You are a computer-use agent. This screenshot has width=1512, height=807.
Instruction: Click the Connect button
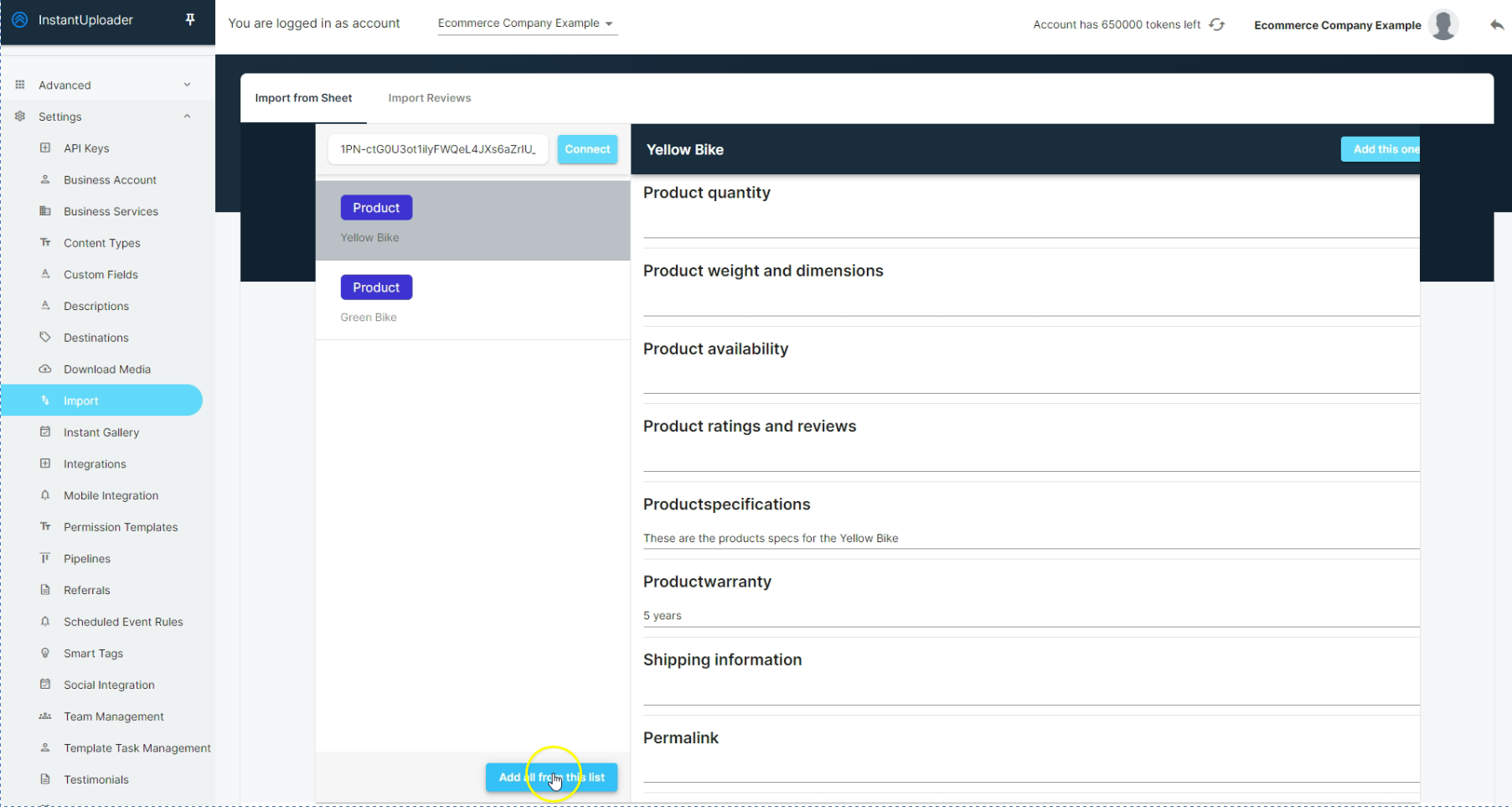pos(587,149)
